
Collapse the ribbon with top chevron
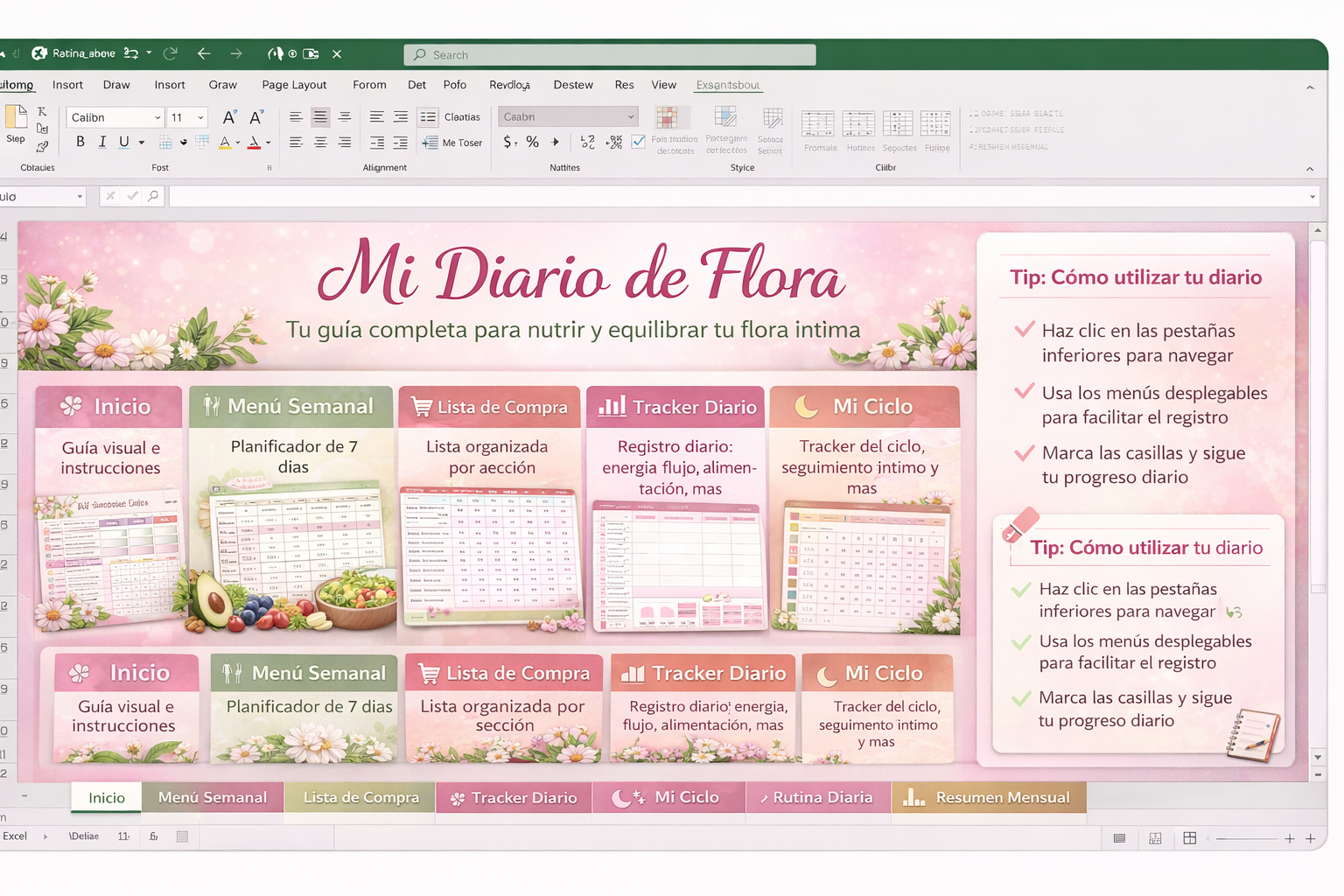[1310, 87]
